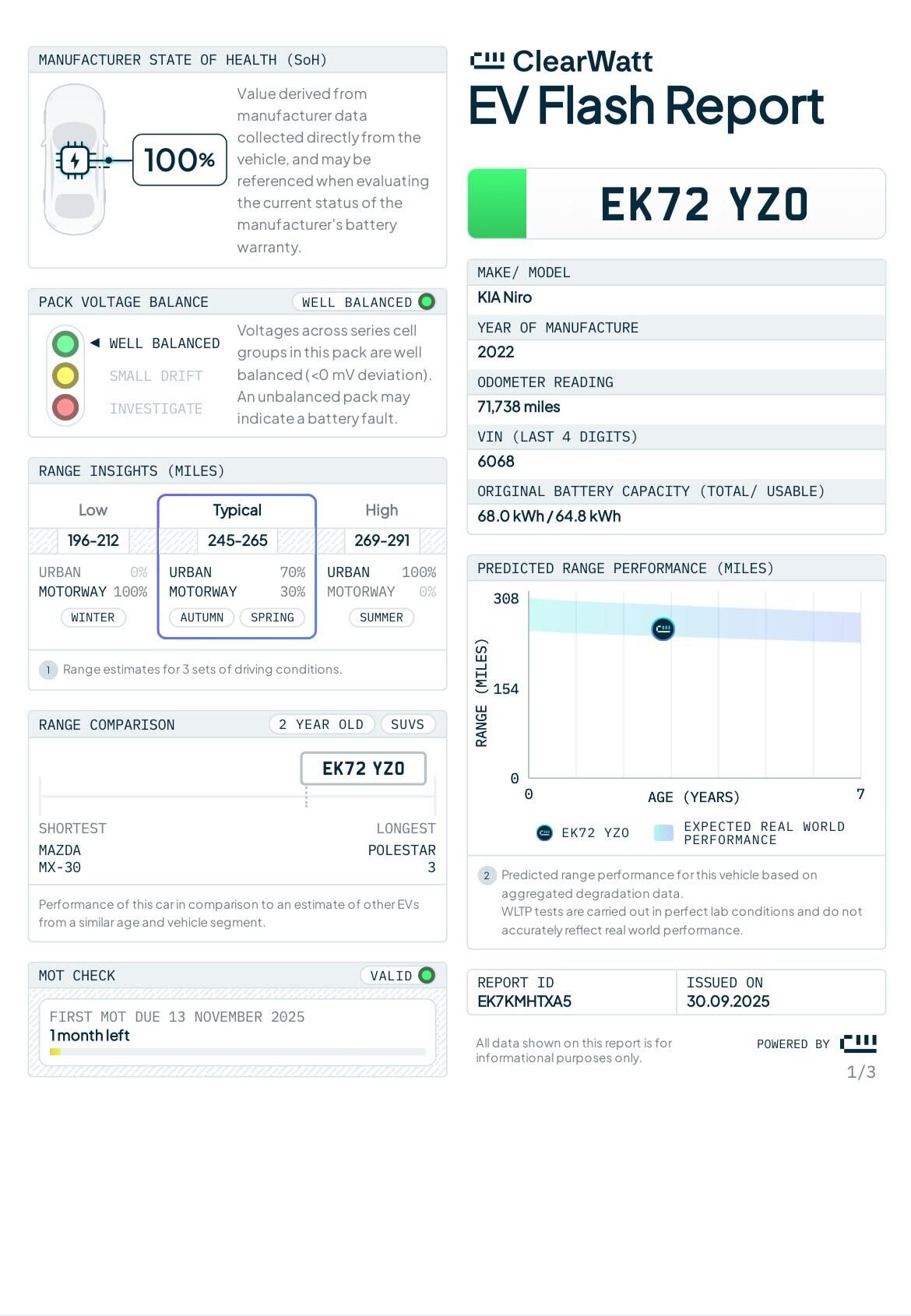Click the Powered By ClearWatt logo
This screenshot has width=911, height=1316.
point(859,1043)
